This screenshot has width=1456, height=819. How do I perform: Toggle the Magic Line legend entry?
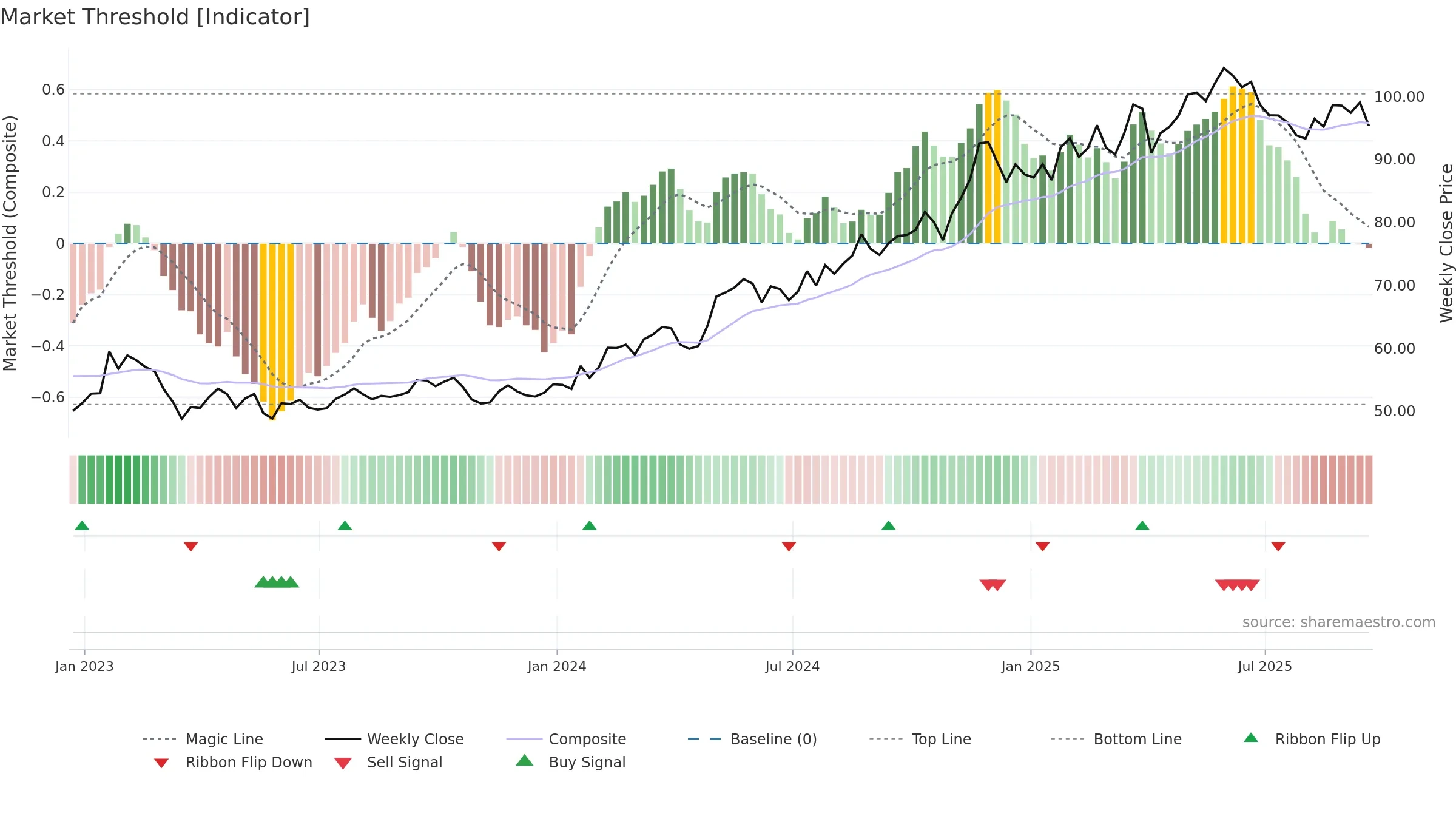click(203, 739)
